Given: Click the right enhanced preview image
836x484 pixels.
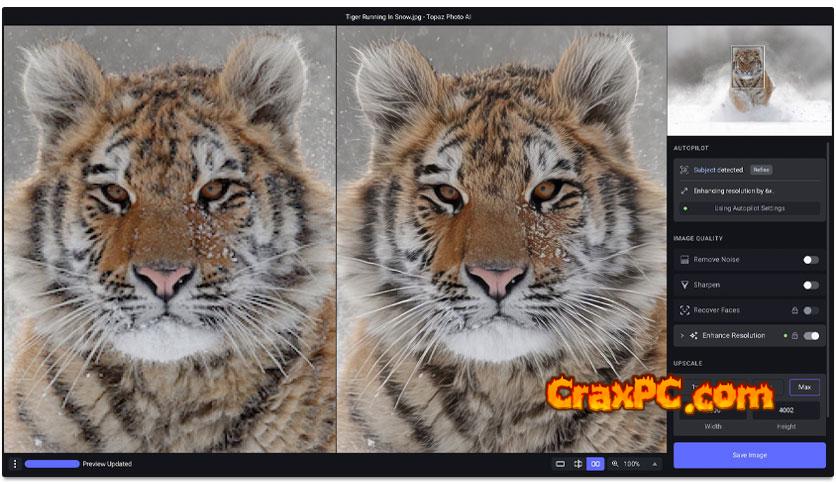Looking at the screenshot, I should coord(502,239).
